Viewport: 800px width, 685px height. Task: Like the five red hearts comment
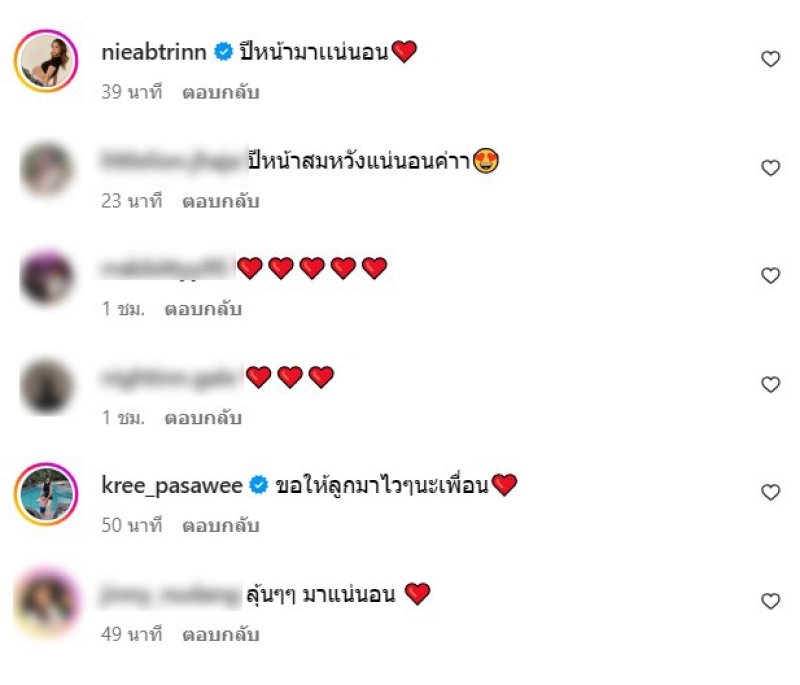[x=770, y=275]
